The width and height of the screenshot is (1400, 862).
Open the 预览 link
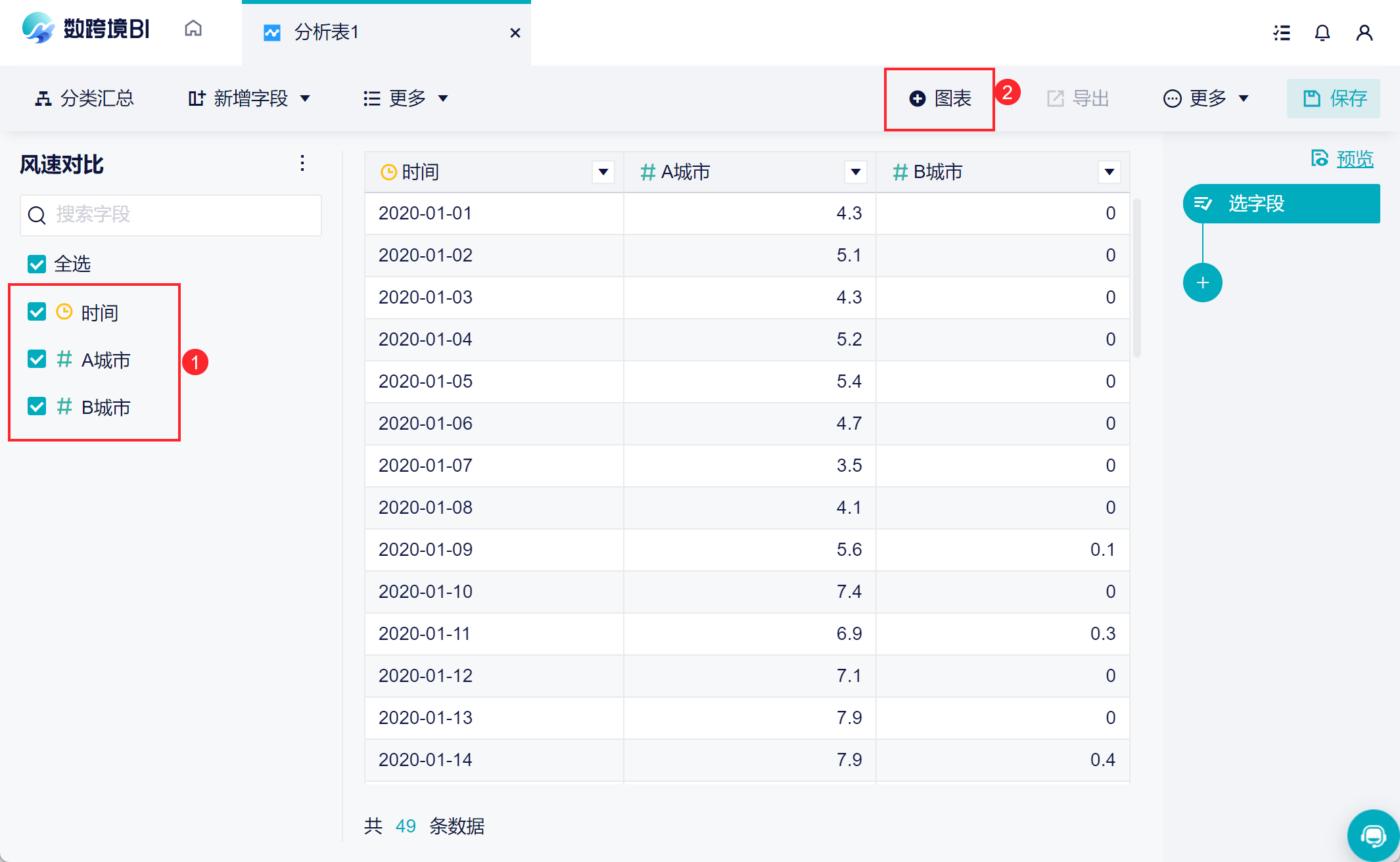[1354, 159]
